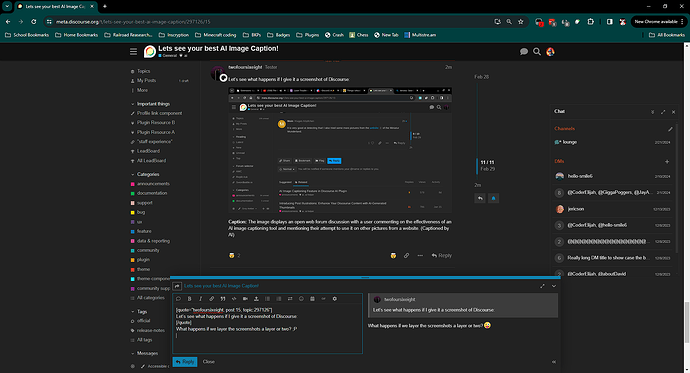Click the topic timeline scroller handle 11 / 11
Screen dimensions: 690x373
(486, 165)
